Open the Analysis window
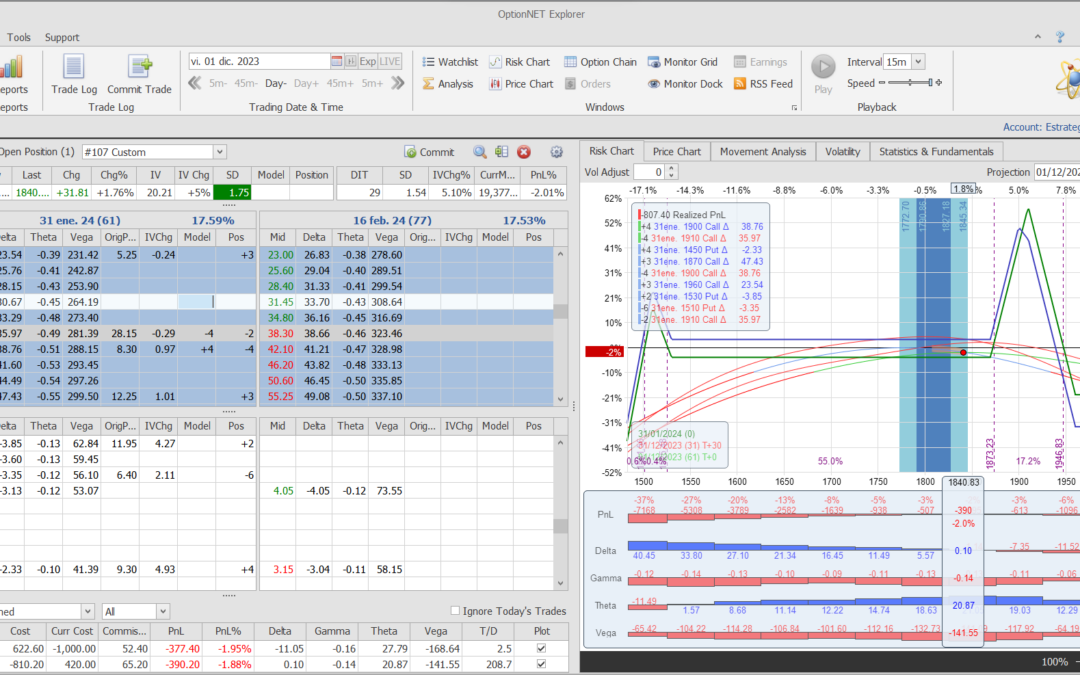 [x=448, y=84]
